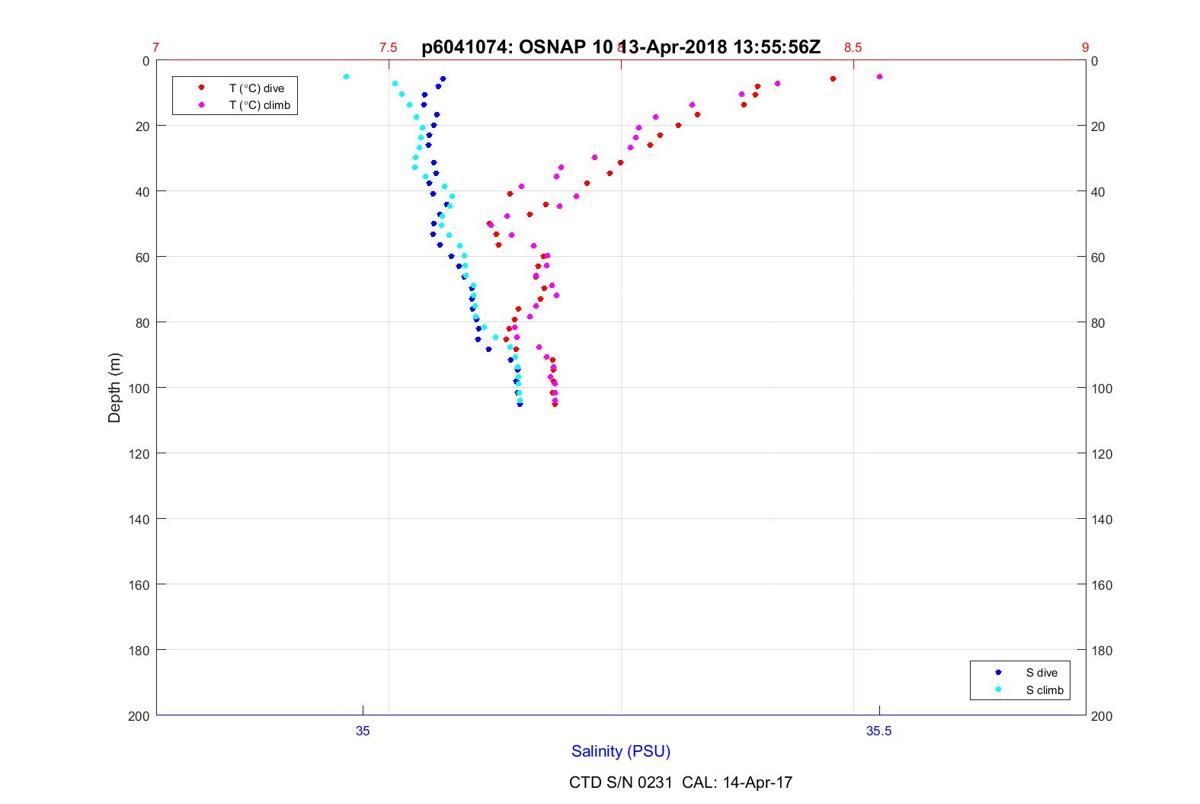1200x804 pixels.
Task: Click the red top-axis tick label 7
Action: [x=156, y=47]
